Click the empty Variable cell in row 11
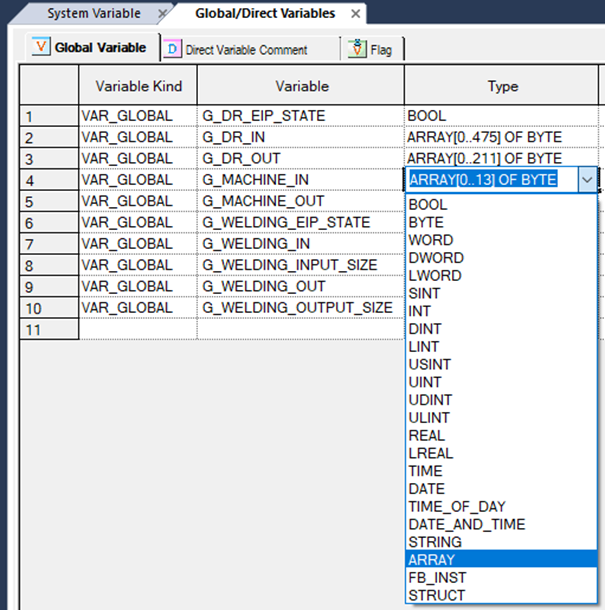The image size is (605, 610). pos(300,329)
